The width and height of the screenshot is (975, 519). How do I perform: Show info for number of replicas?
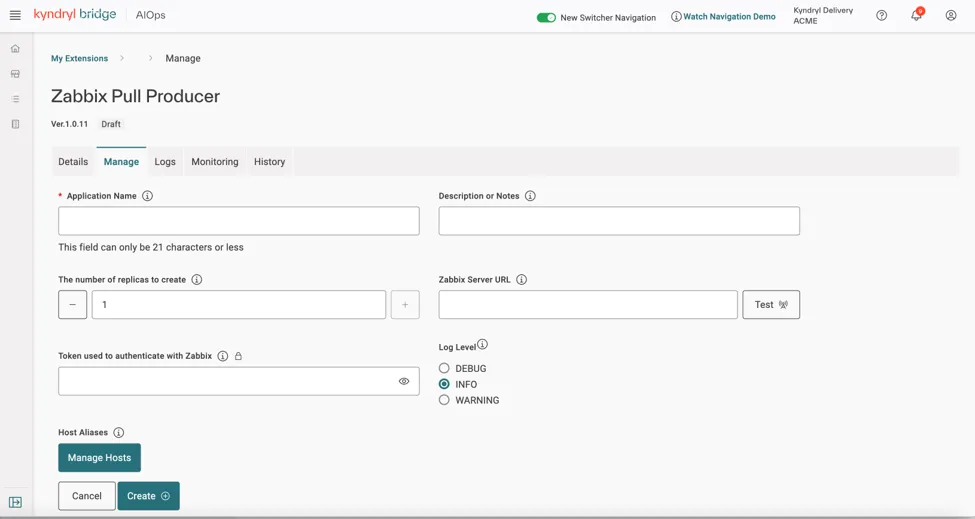point(196,280)
